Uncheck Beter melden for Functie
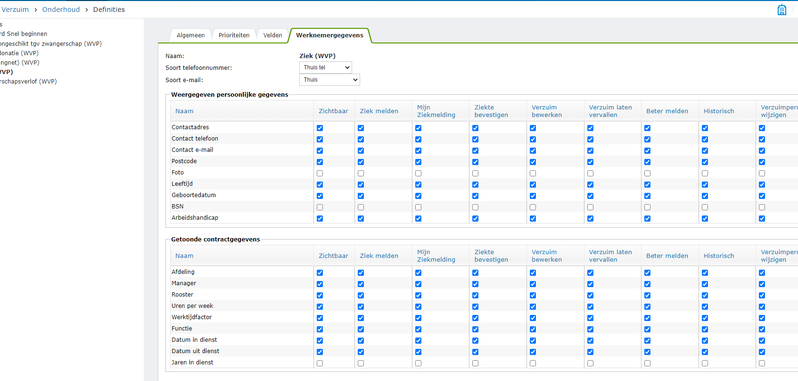Viewport: 798px width, 381px height. [647, 329]
